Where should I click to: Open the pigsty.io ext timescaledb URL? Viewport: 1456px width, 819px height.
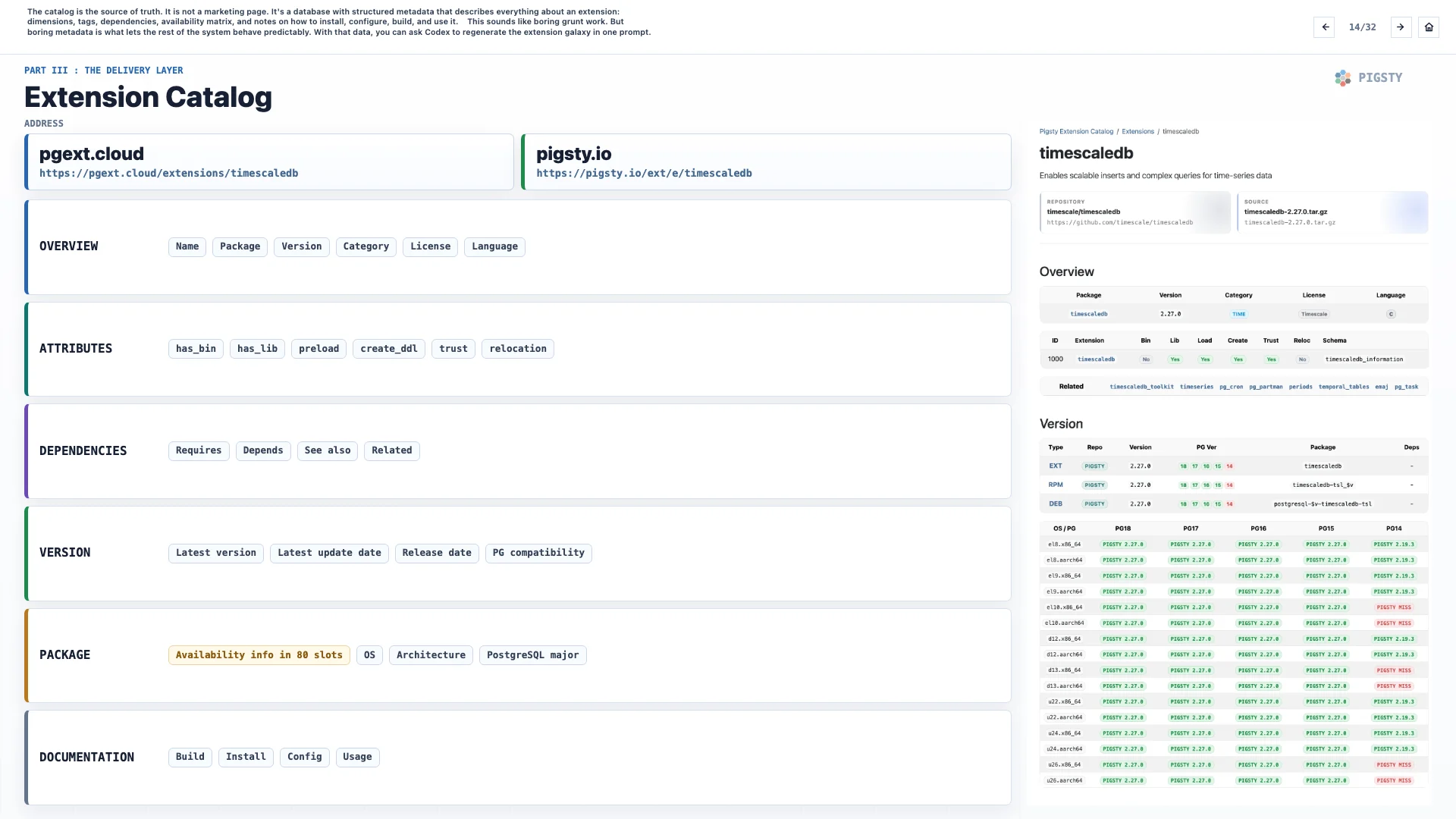click(644, 174)
